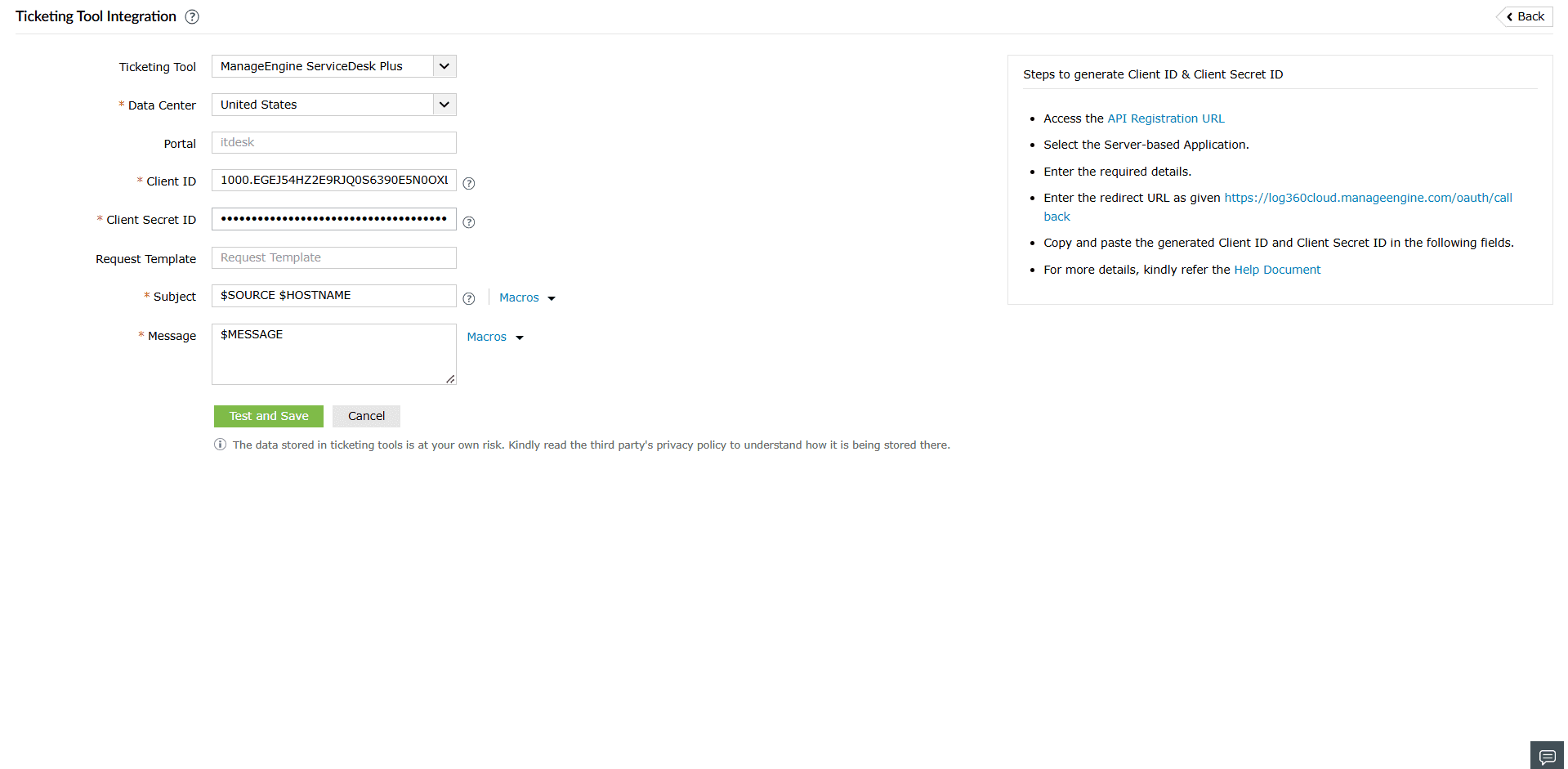Image resolution: width=1568 pixels, height=769 pixels.
Task: Click the 'Steps to generate Client ID & Client Secret ID' heading
Action: click(x=1153, y=74)
